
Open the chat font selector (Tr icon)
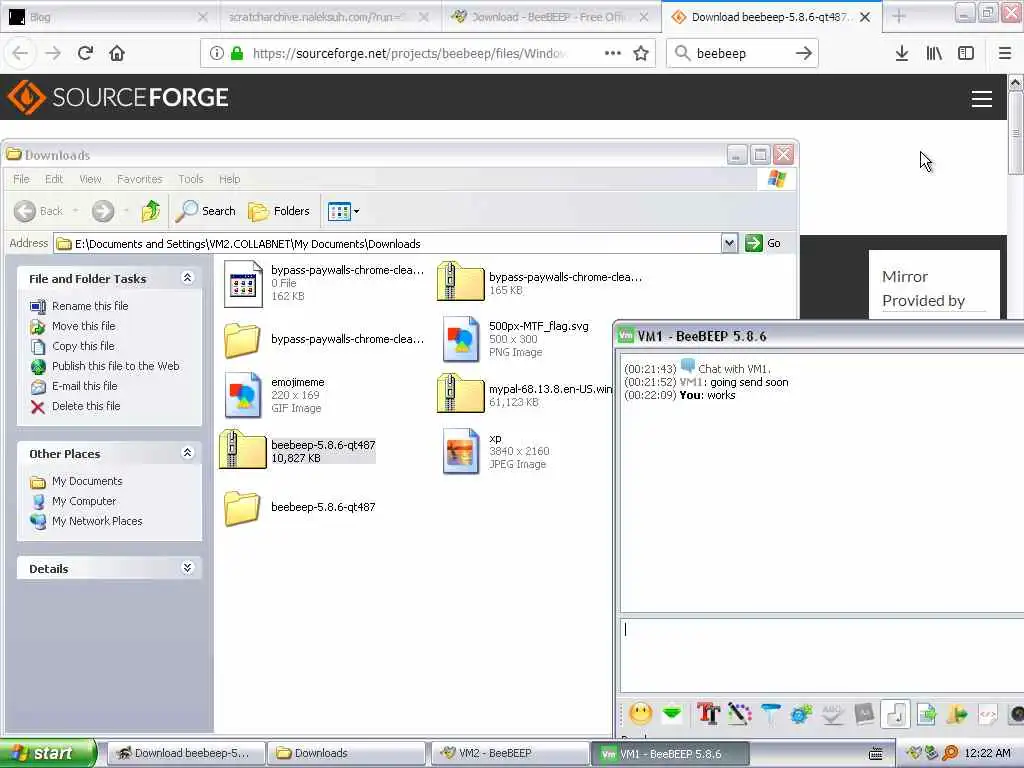(x=708, y=714)
